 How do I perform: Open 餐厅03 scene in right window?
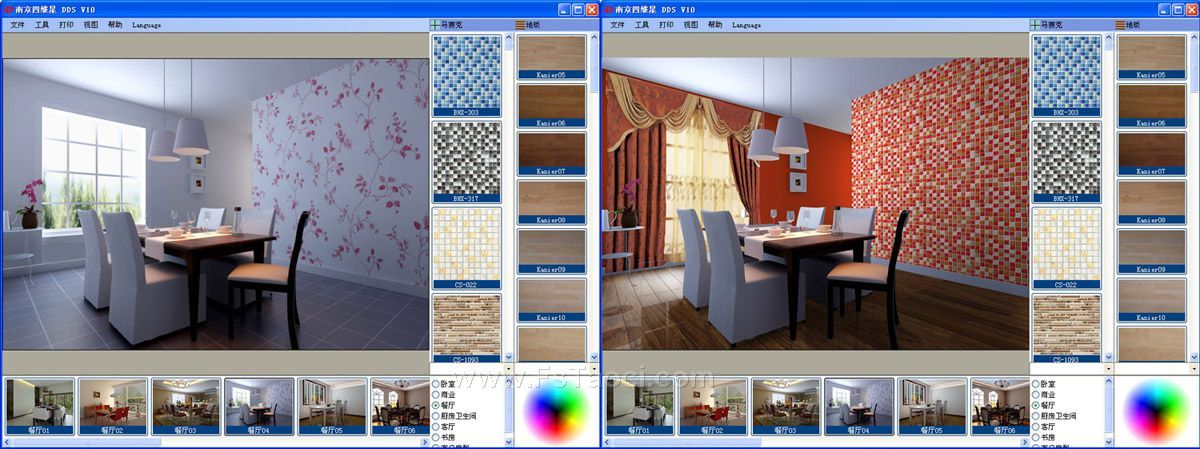pyautogui.click(x=786, y=406)
